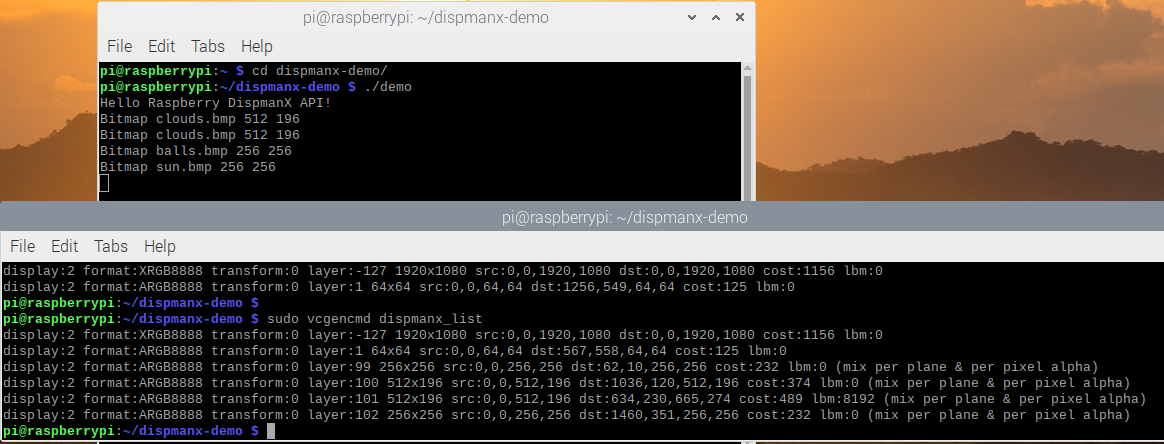The image size is (1164, 444).
Task: Click the layer:99 output line
Action: (551, 367)
